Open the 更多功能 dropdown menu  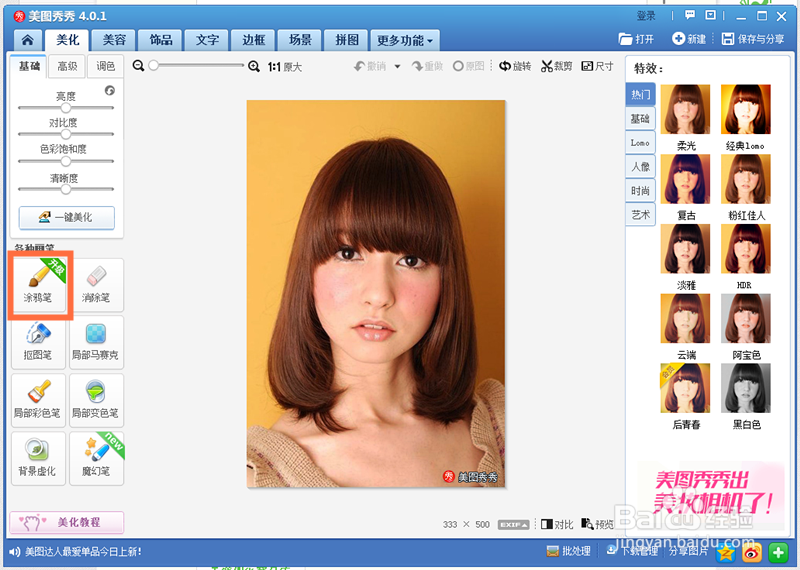point(405,40)
